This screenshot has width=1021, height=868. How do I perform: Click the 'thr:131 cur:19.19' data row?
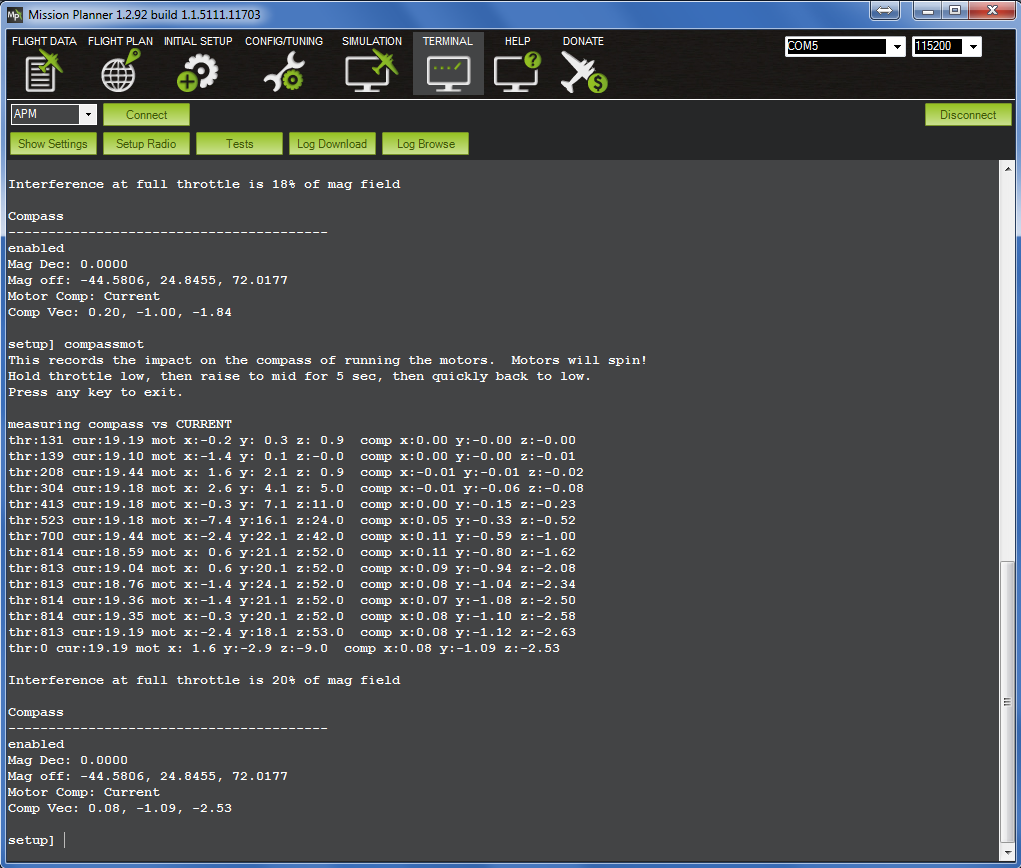(292, 441)
